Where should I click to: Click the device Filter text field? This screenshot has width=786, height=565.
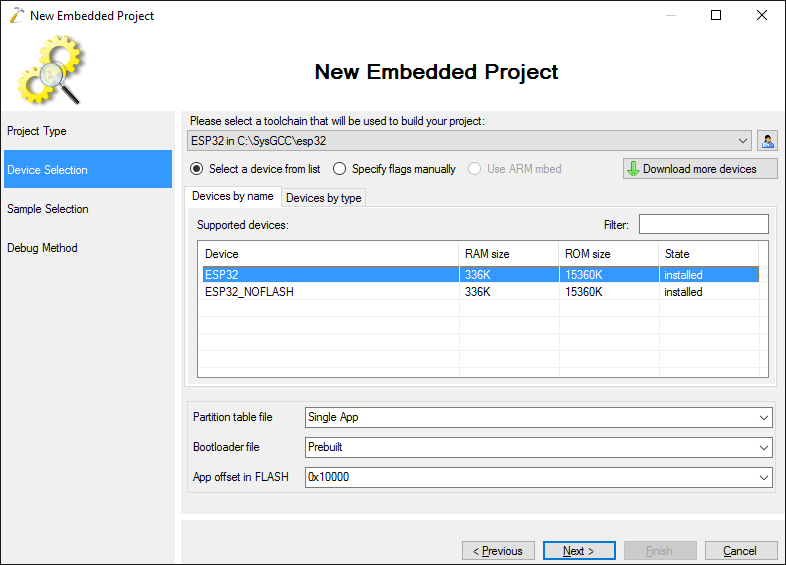pyautogui.click(x=703, y=225)
